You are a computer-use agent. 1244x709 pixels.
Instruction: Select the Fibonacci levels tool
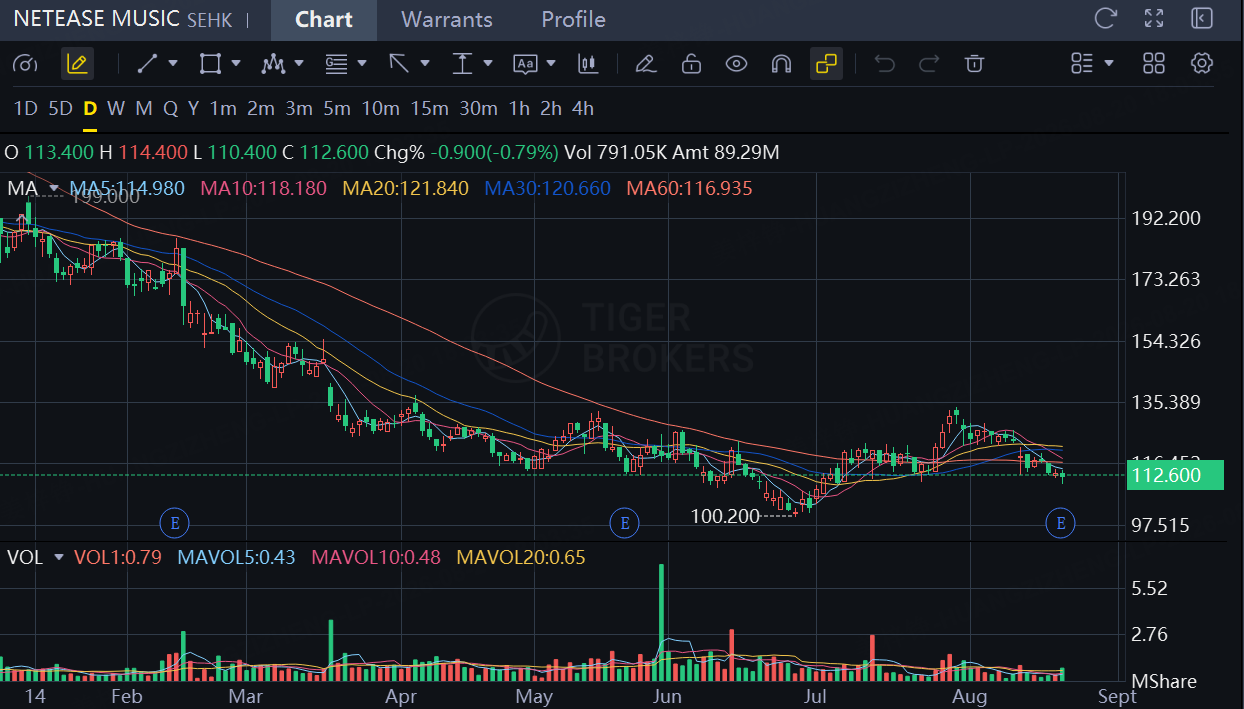click(336, 64)
